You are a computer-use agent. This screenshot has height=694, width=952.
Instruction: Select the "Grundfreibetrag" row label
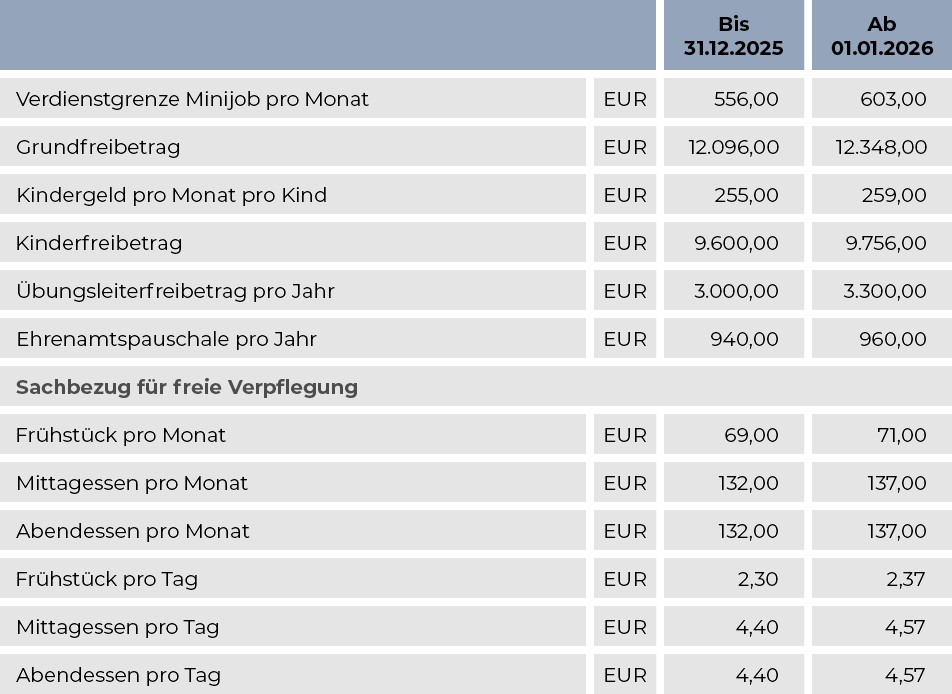98,147
